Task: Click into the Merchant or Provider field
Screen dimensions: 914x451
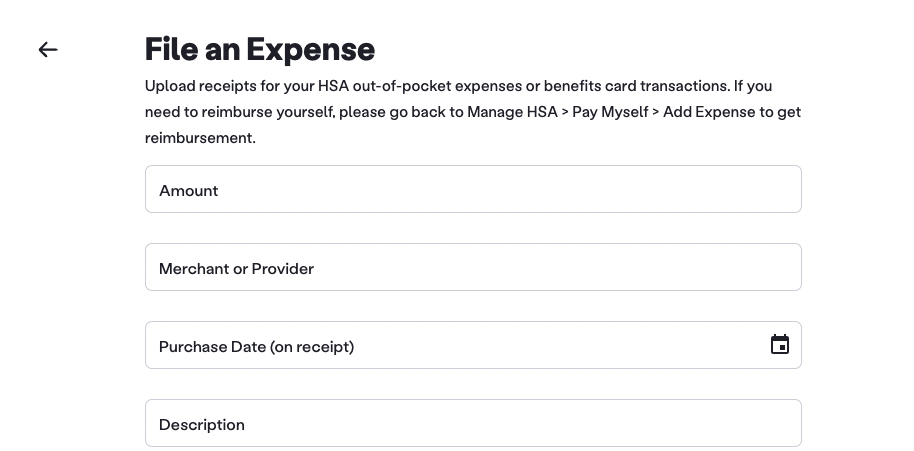Action: coord(472,267)
